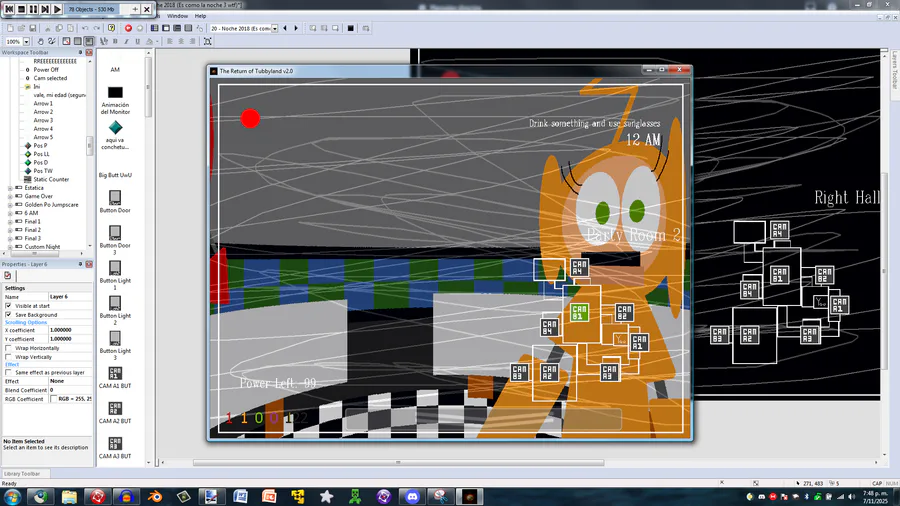Expand the 'Final 1' frame tree node

click(x=10, y=221)
